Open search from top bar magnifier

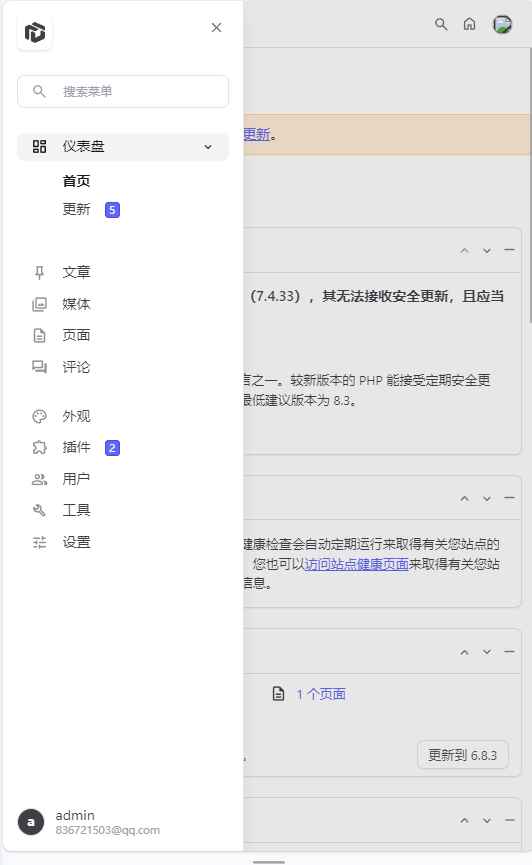click(441, 24)
